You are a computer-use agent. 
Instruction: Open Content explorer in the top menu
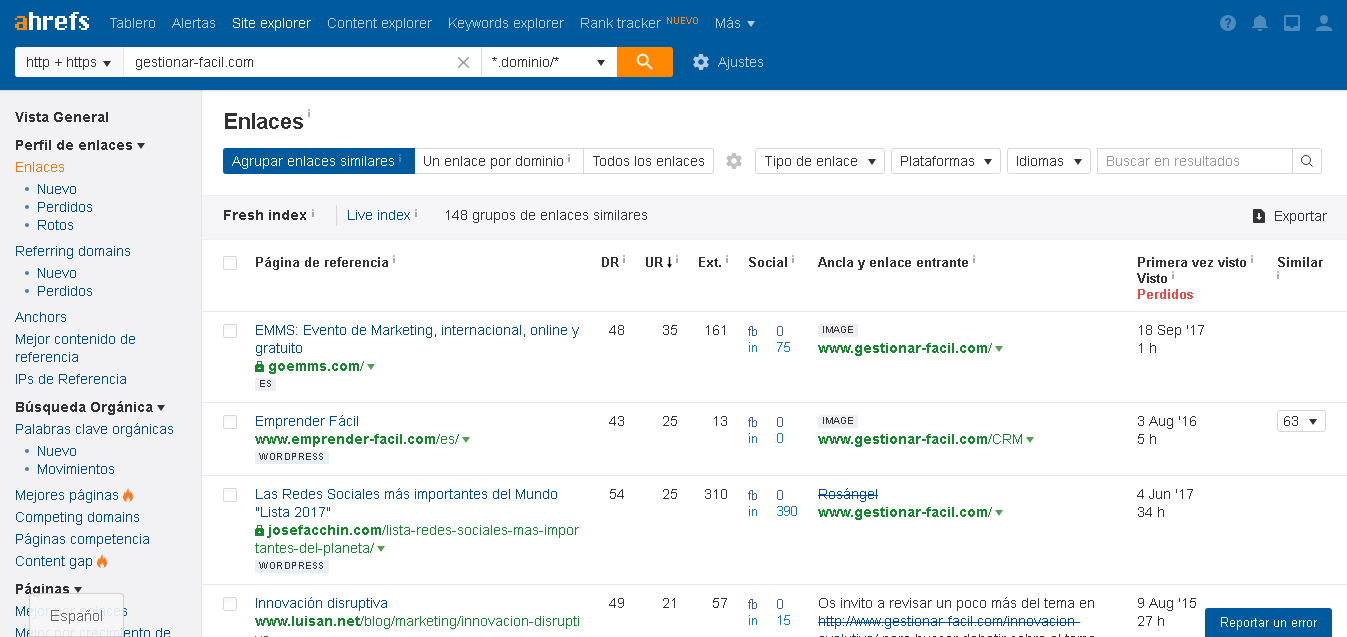click(x=379, y=23)
